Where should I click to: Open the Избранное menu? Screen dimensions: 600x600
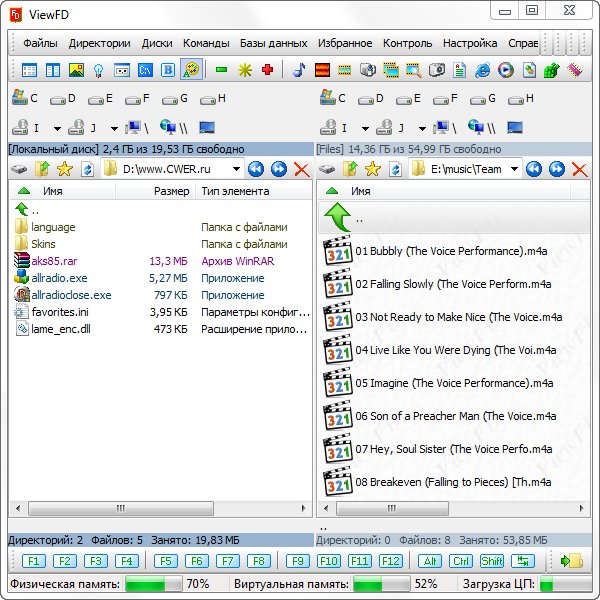345,43
